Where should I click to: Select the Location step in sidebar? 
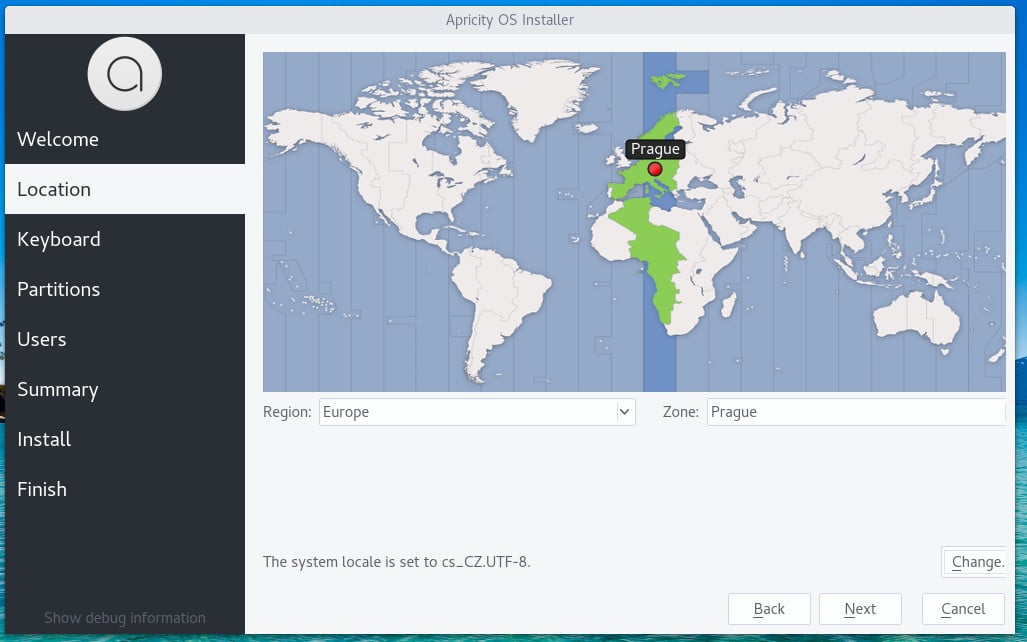pos(124,189)
